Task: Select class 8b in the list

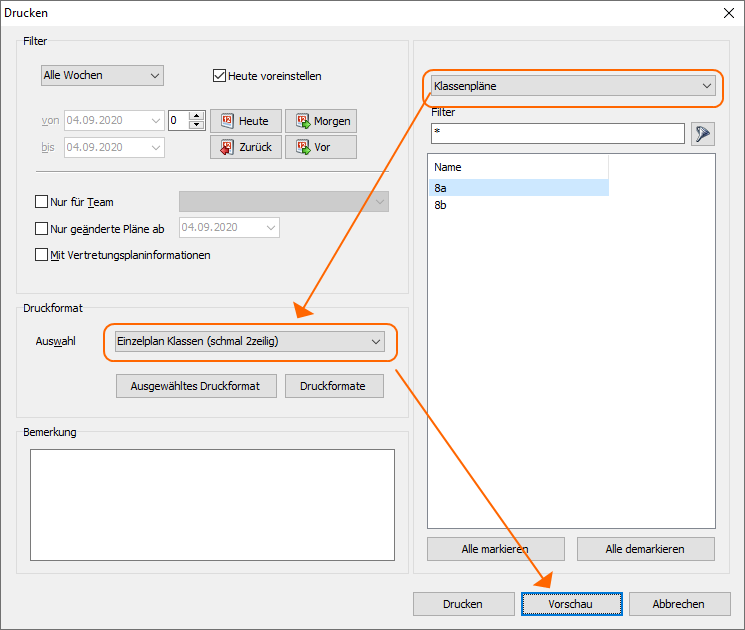Action: click(x=519, y=205)
